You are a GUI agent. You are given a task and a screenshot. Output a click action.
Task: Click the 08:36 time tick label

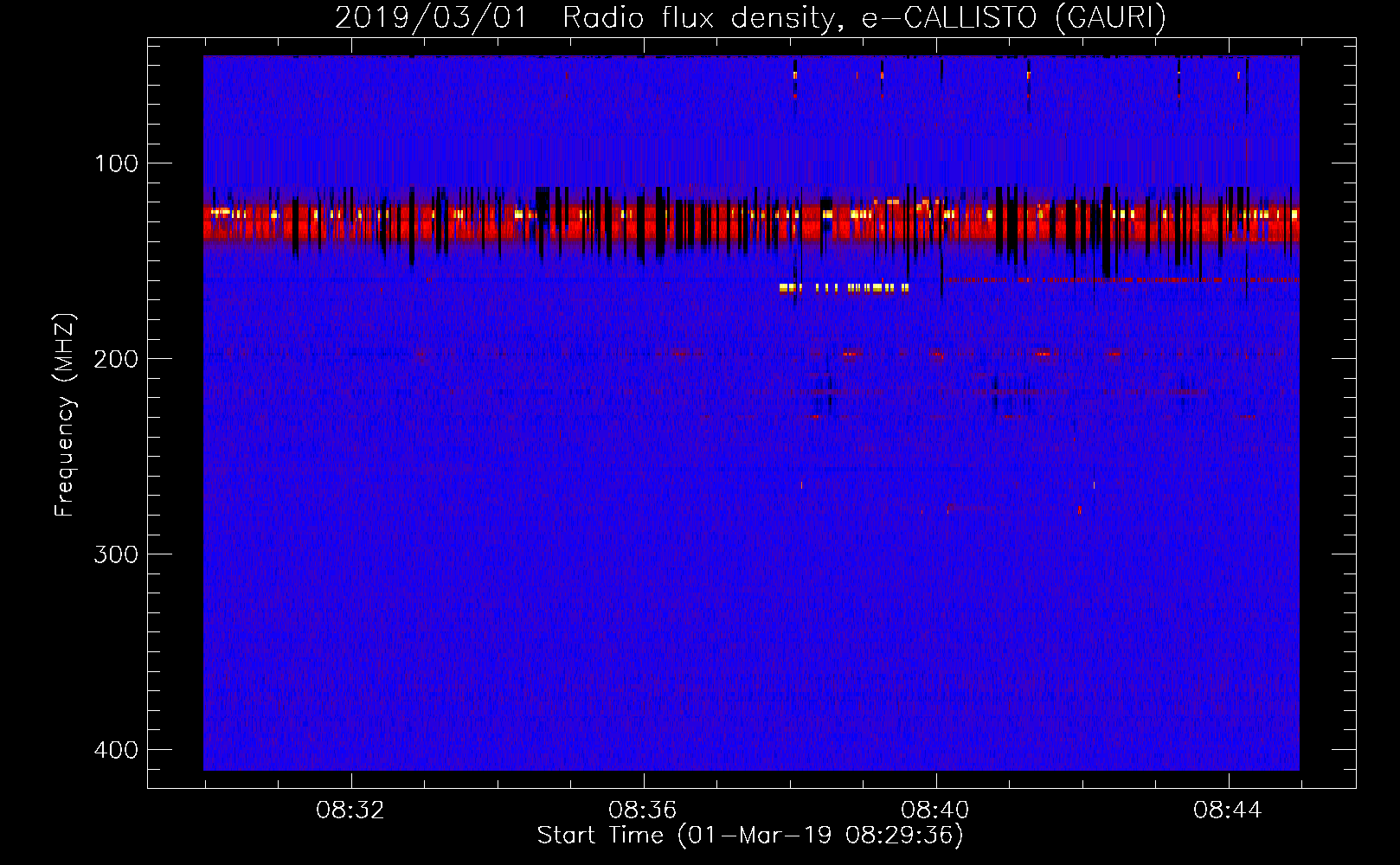pos(642,811)
